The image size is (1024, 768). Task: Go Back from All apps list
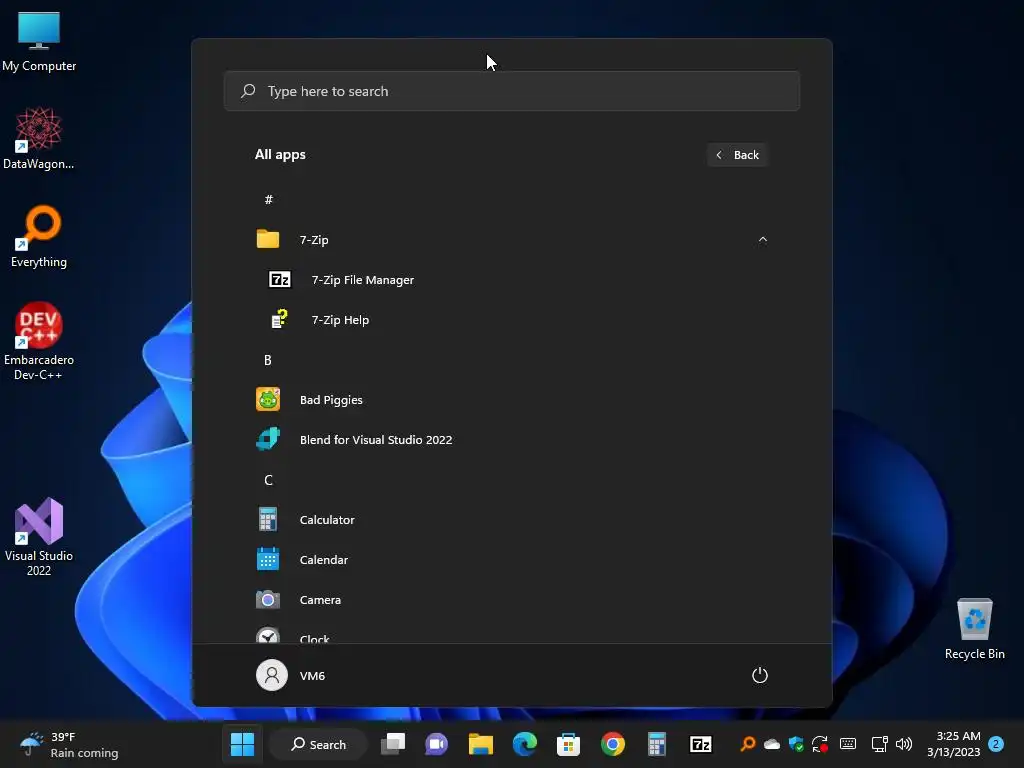tap(737, 155)
